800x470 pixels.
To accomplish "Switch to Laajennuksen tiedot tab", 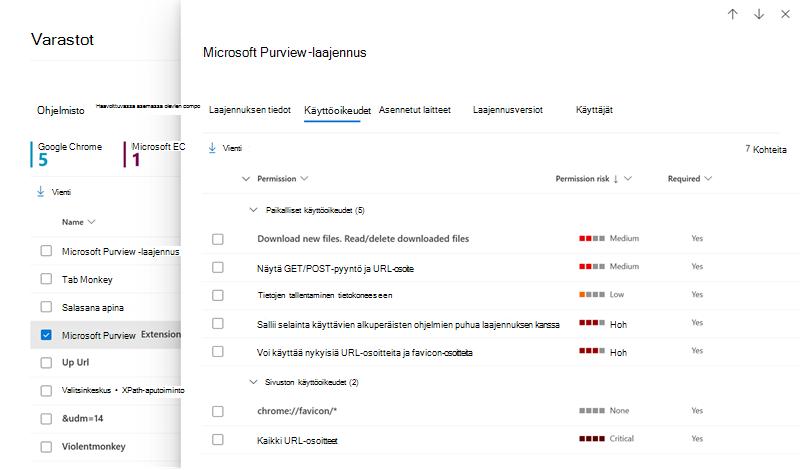I will [x=249, y=110].
